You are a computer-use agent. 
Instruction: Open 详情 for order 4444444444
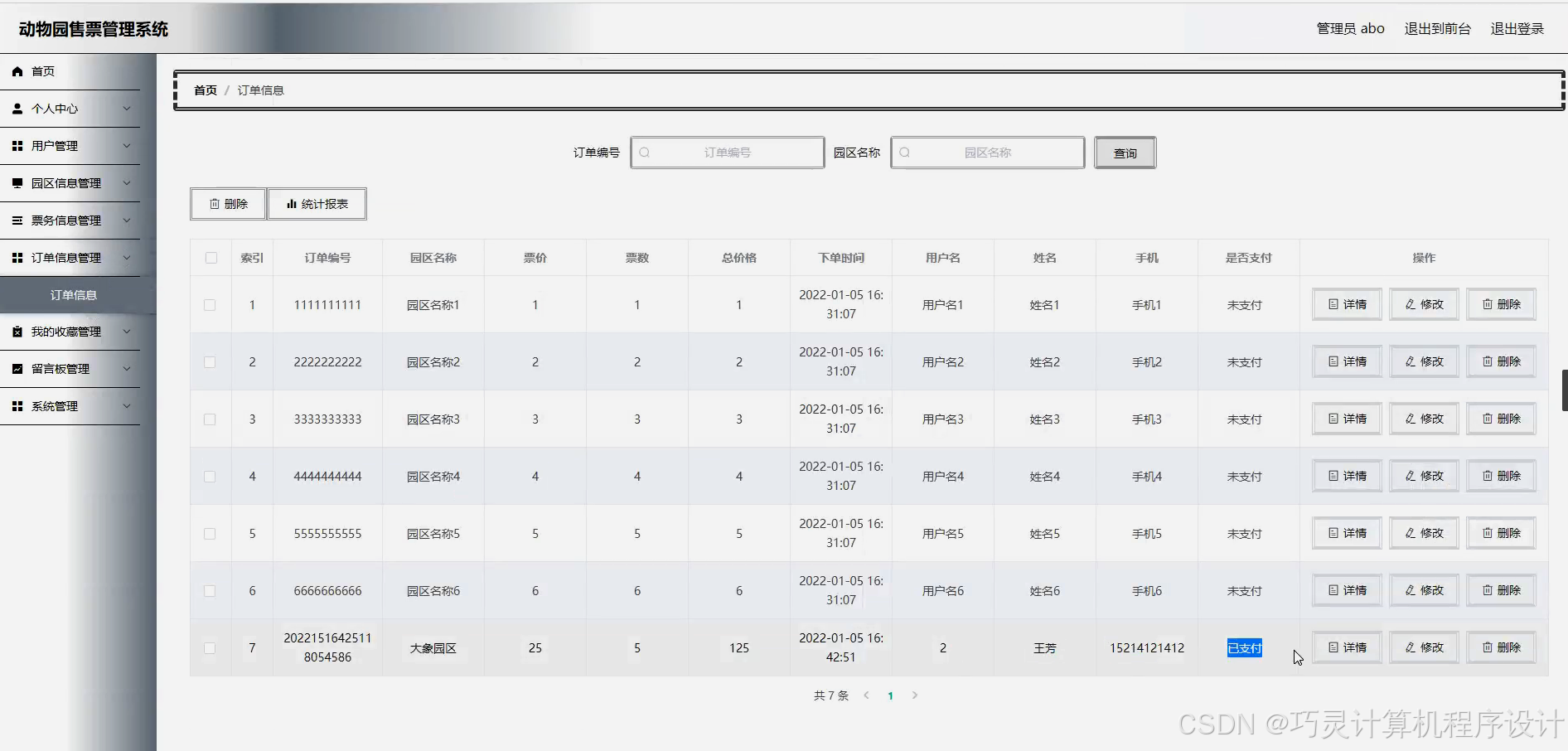(1348, 476)
